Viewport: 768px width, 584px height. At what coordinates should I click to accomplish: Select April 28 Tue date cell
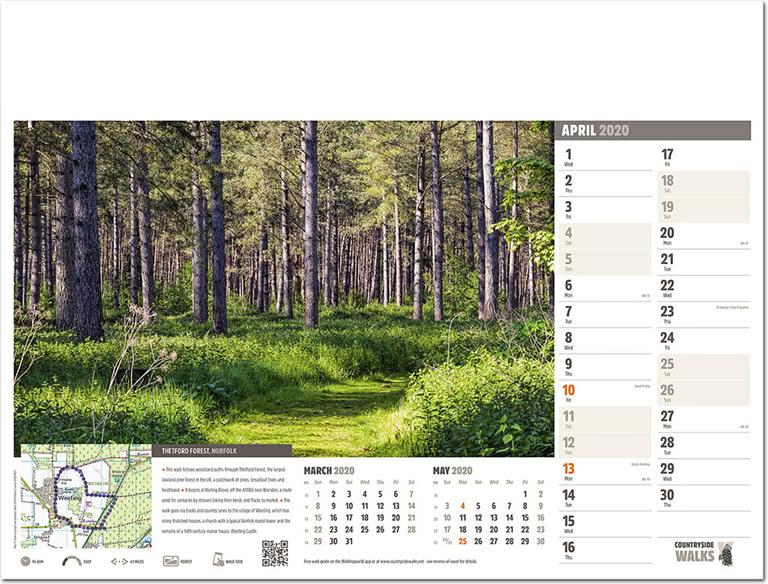(x=703, y=445)
